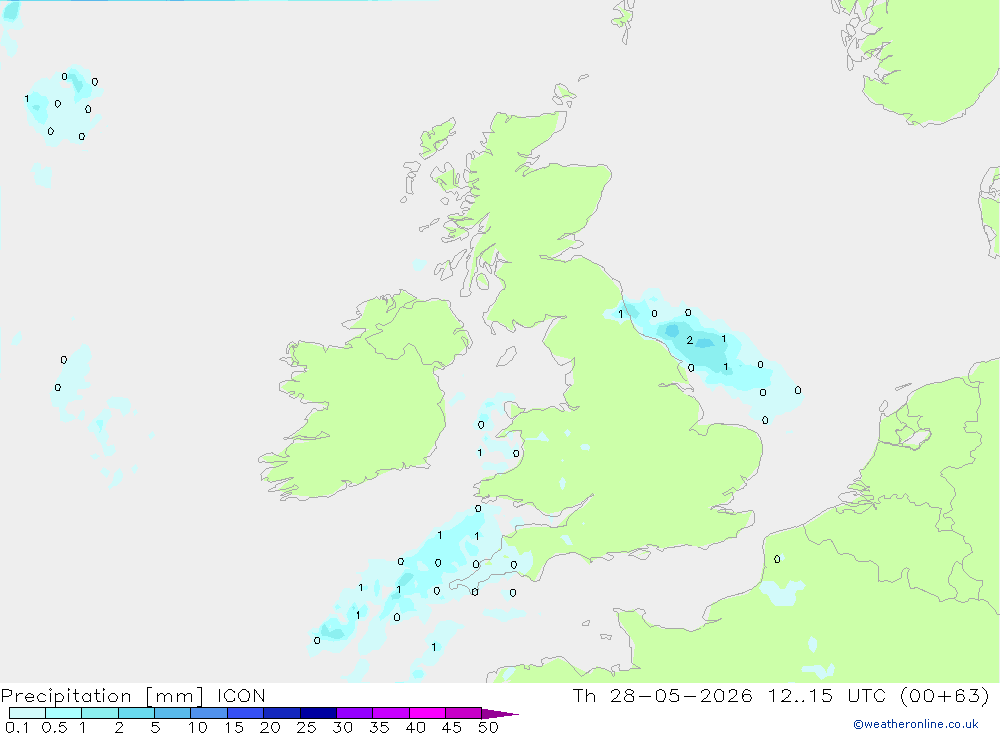1000x733 pixels.
Task: Click the "45" legend scale label
Action: pyautogui.click(x=452, y=727)
